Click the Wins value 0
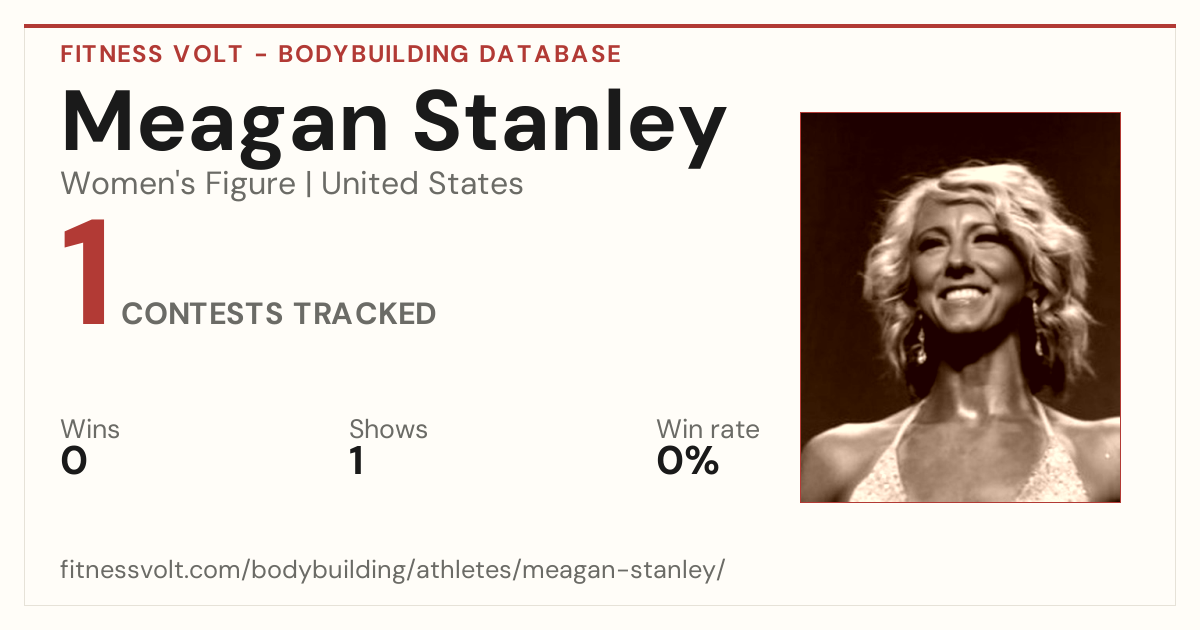Screen dimensions: 1200x630 [x=74, y=461]
